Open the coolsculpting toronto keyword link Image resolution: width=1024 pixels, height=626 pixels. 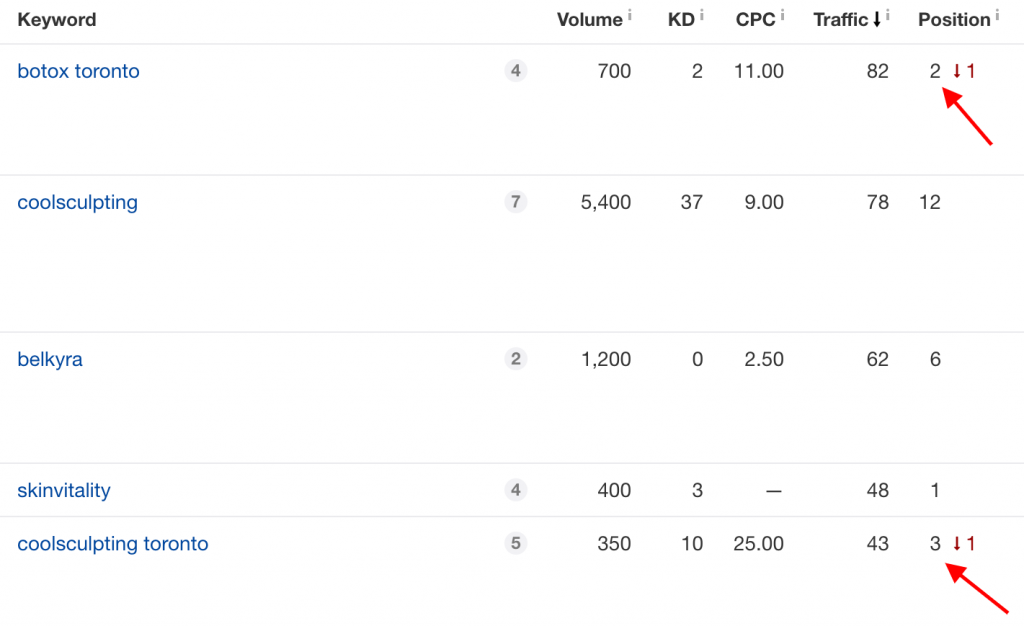tap(113, 544)
